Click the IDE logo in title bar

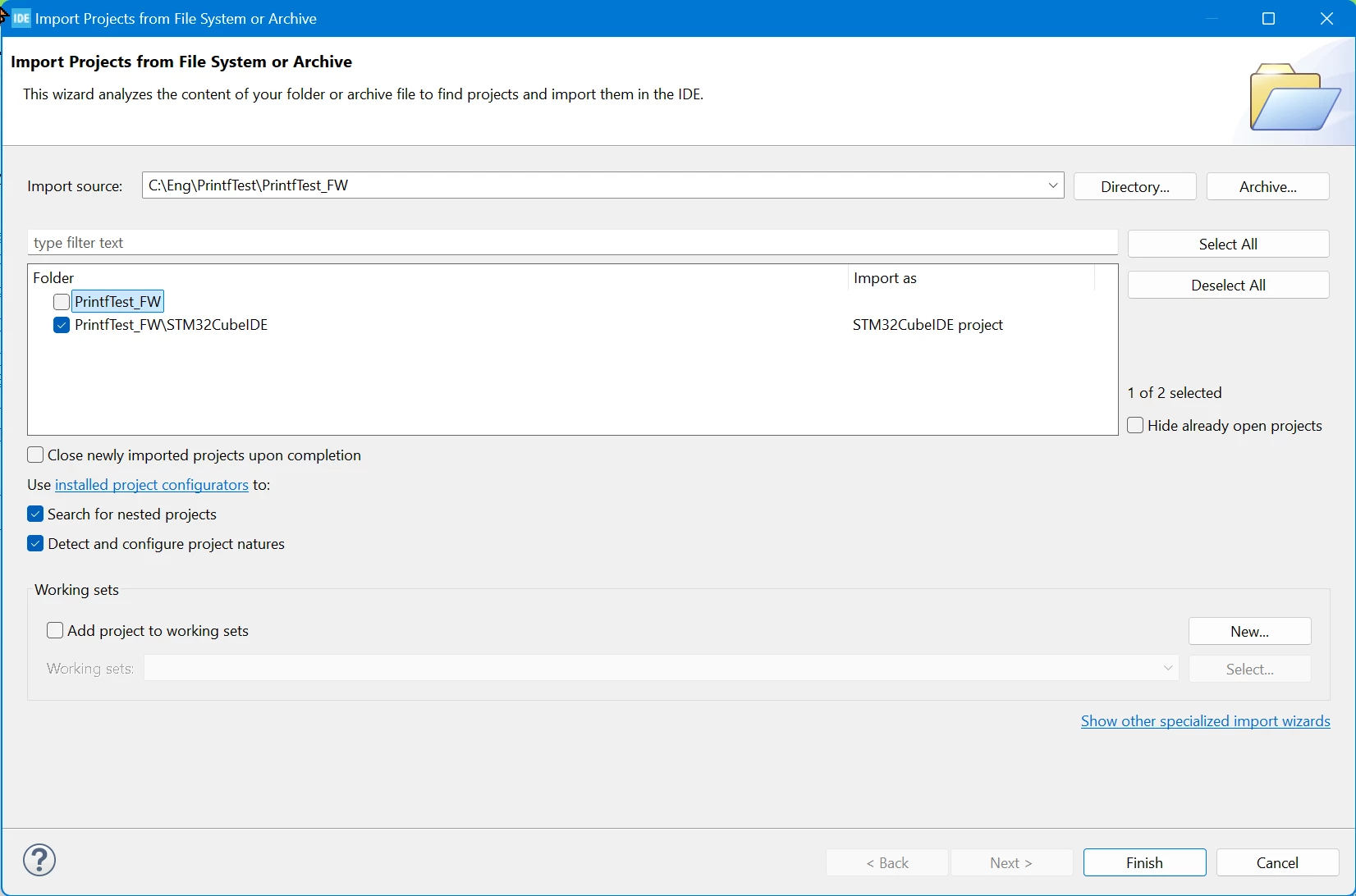[21, 18]
